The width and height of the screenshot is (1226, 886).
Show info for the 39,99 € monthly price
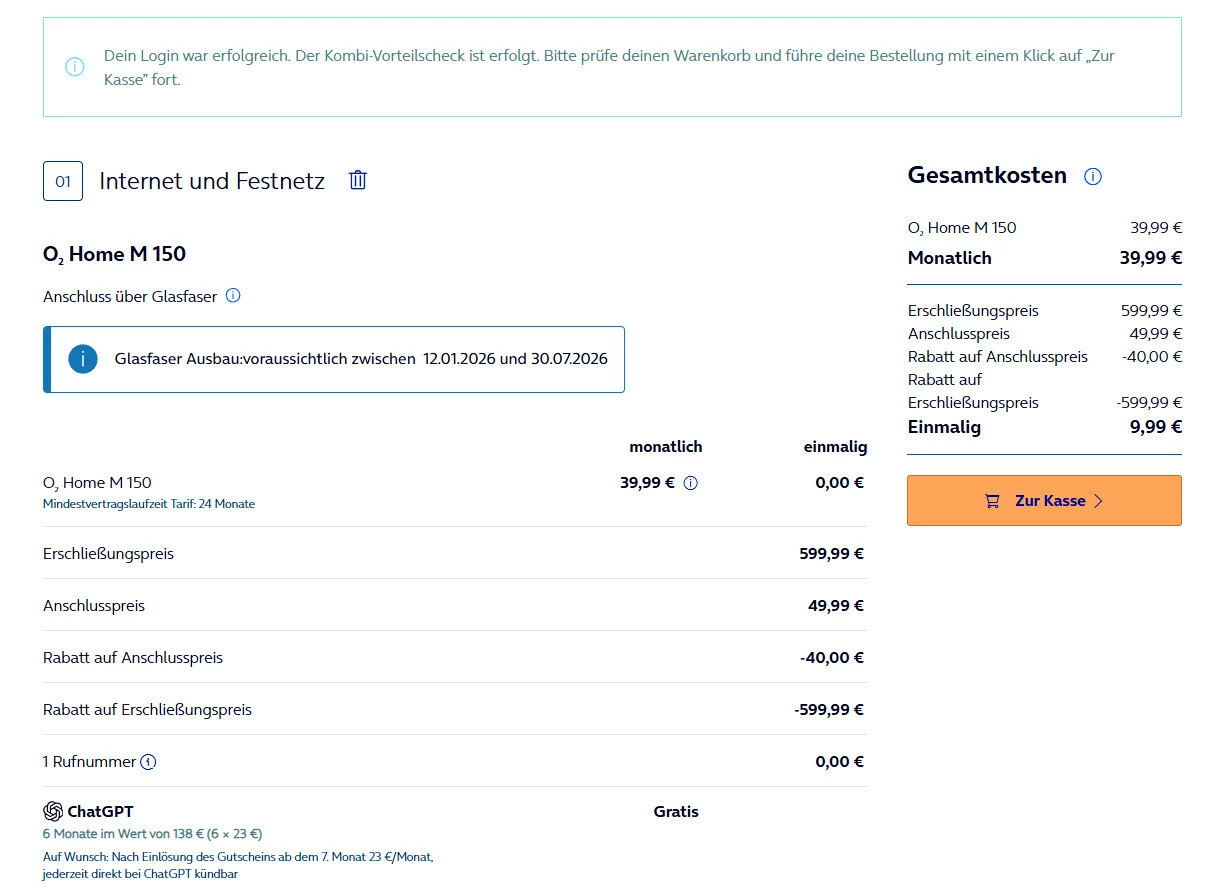coord(690,483)
